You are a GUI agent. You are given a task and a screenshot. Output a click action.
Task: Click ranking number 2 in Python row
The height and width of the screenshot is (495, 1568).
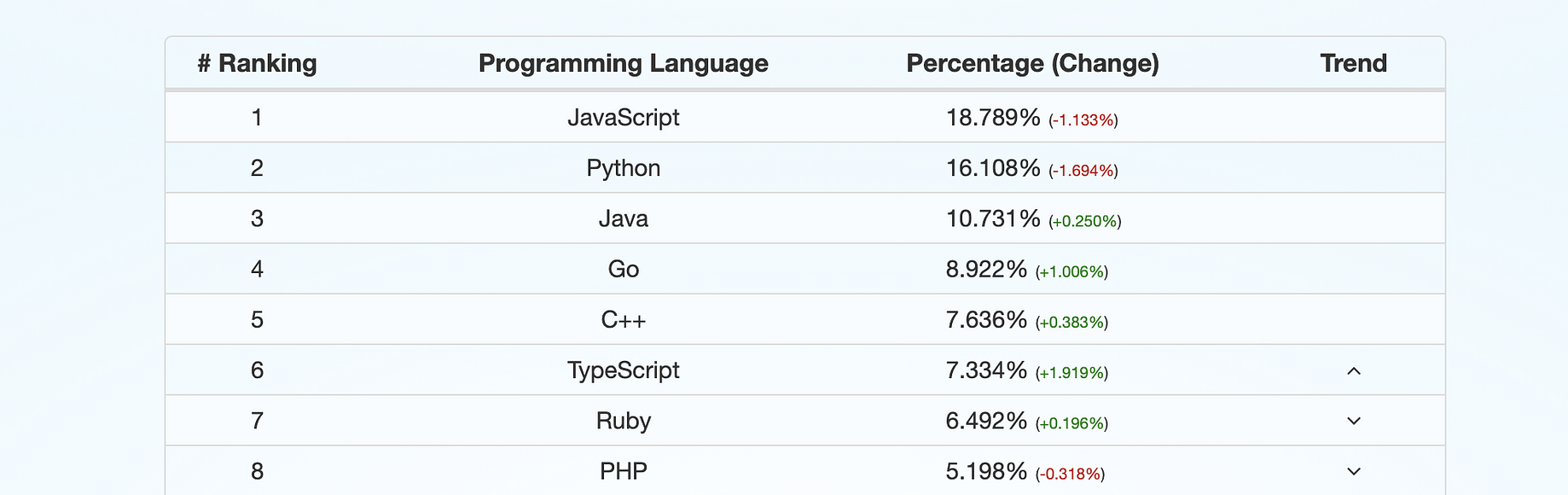pyautogui.click(x=257, y=168)
